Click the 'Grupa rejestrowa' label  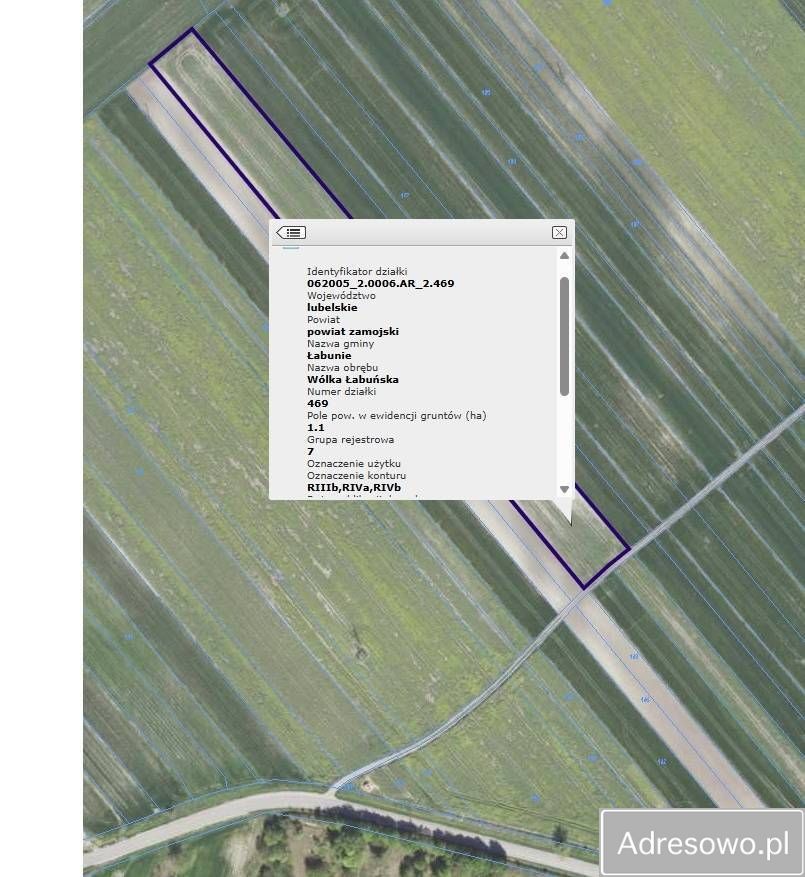[350, 440]
